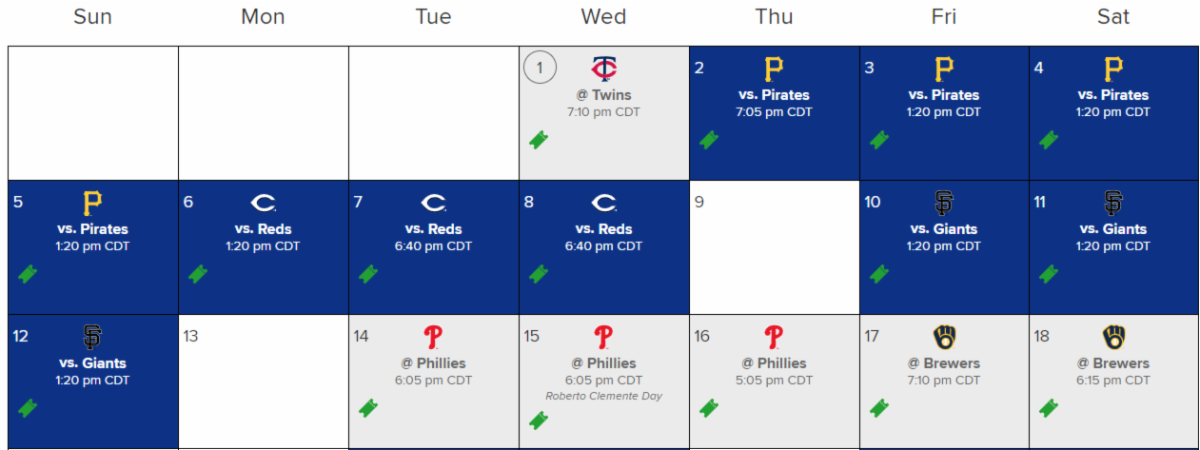
Task: Click the Giants logo on the 10th
Action: pos(943,203)
